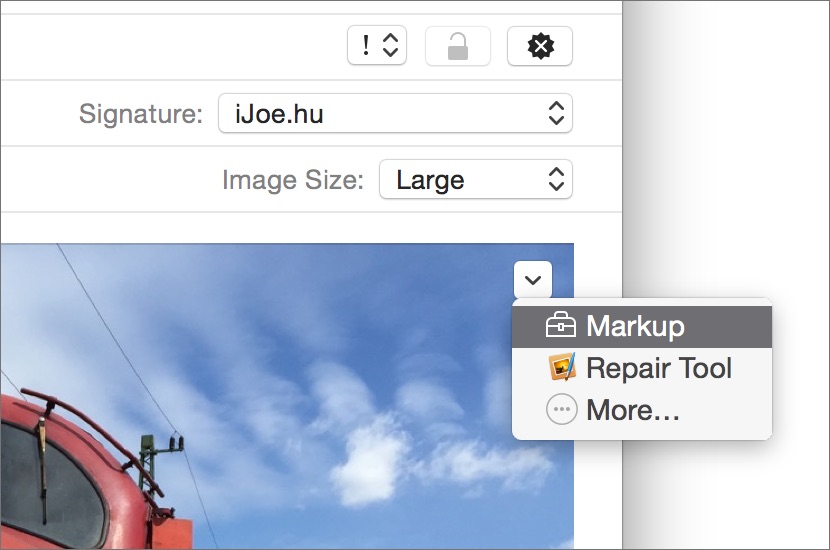Viewport: 830px width, 550px height.
Task: Choose Repair Tool from the menu
Action: (x=642, y=368)
